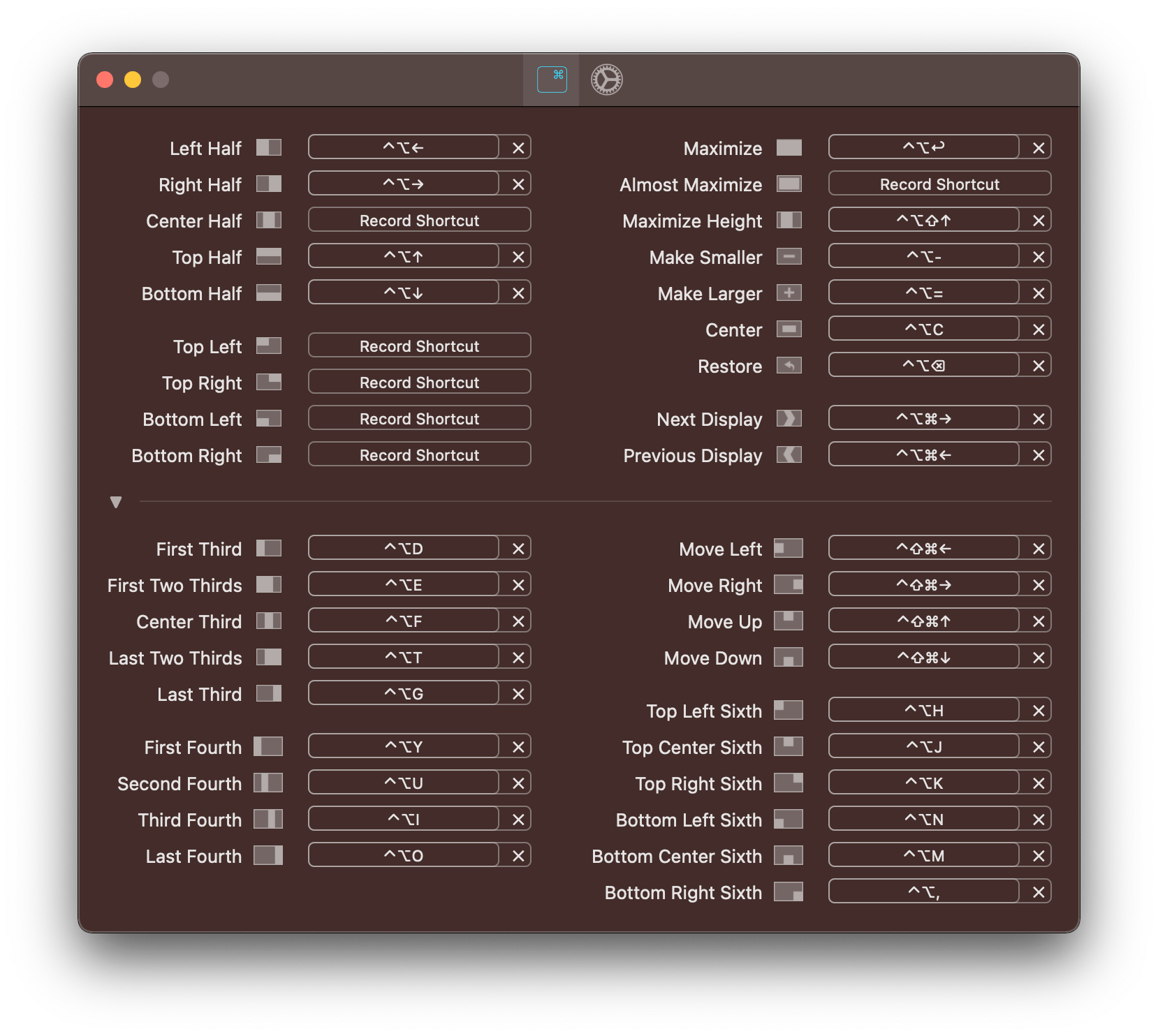
Task: Record a shortcut for Almost Maximize
Action: [939, 184]
